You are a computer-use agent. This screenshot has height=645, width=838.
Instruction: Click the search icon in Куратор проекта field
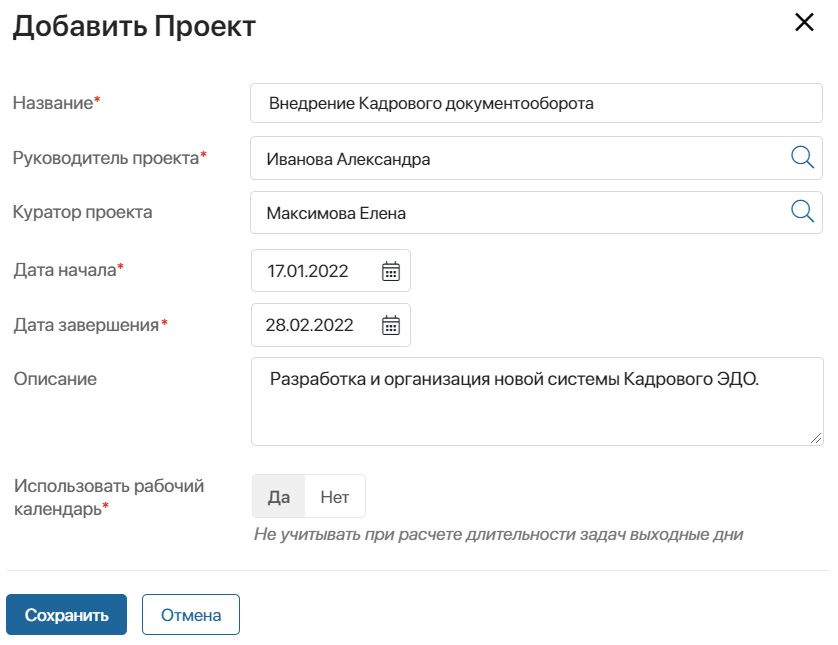tap(802, 212)
